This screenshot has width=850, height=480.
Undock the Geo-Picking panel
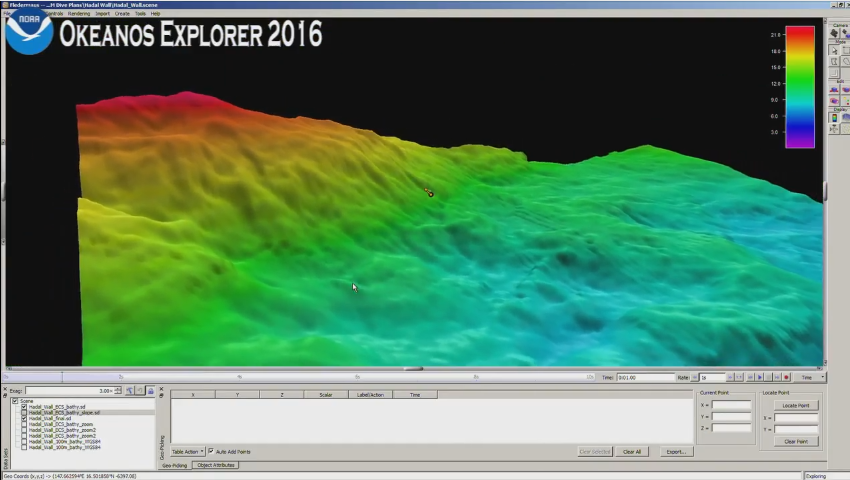pyautogui.click(x=162, y=395)
